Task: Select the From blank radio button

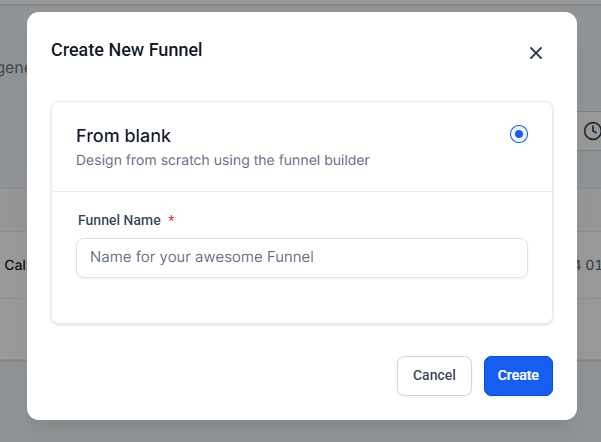Action: 518,134
